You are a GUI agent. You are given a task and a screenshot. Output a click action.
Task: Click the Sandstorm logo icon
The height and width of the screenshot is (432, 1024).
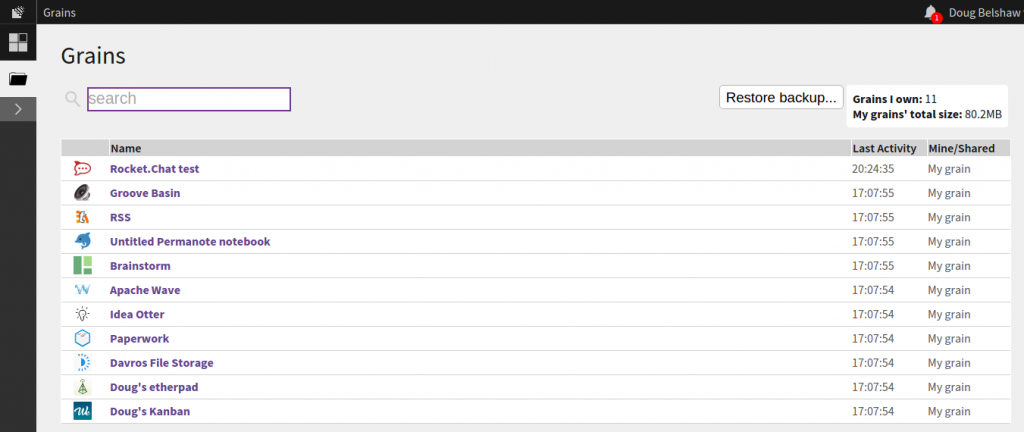[x=17, y=12]
